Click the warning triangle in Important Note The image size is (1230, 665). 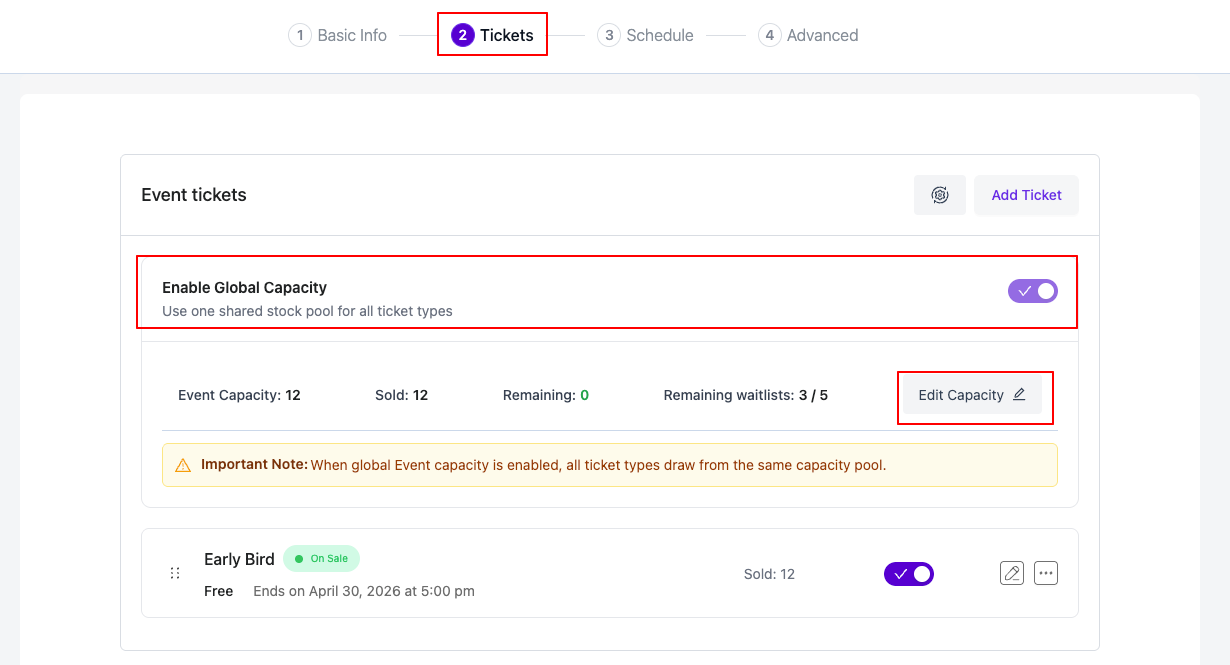coord(181,464)
